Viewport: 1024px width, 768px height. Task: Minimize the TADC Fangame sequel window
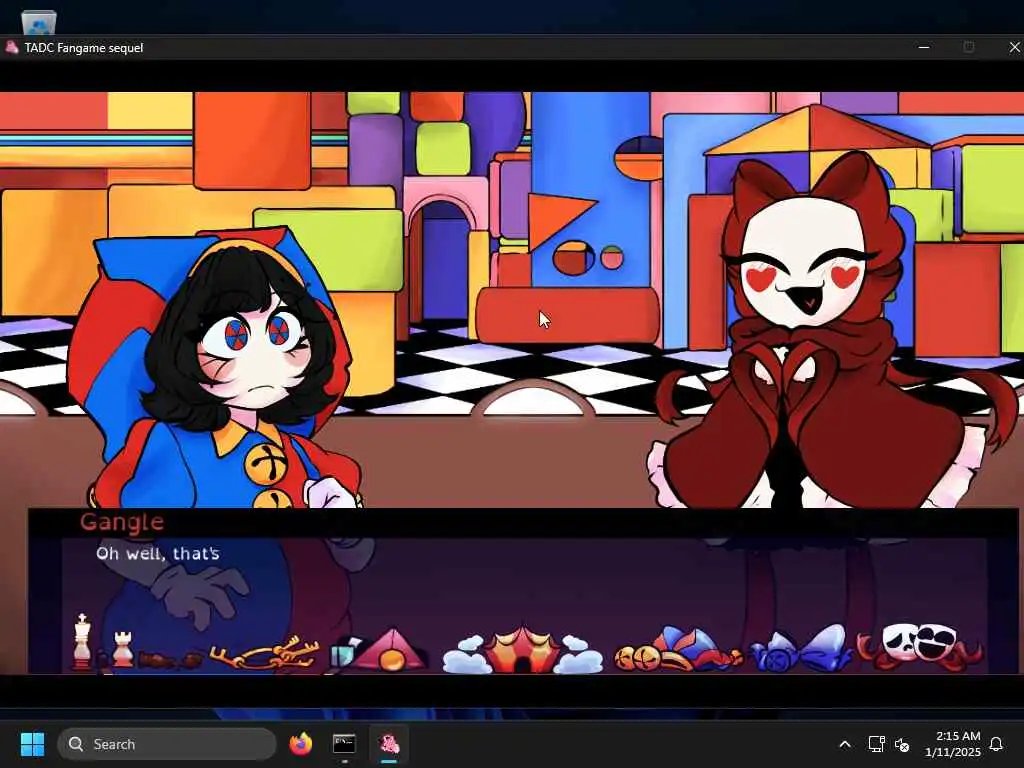(x=923, y=48)
